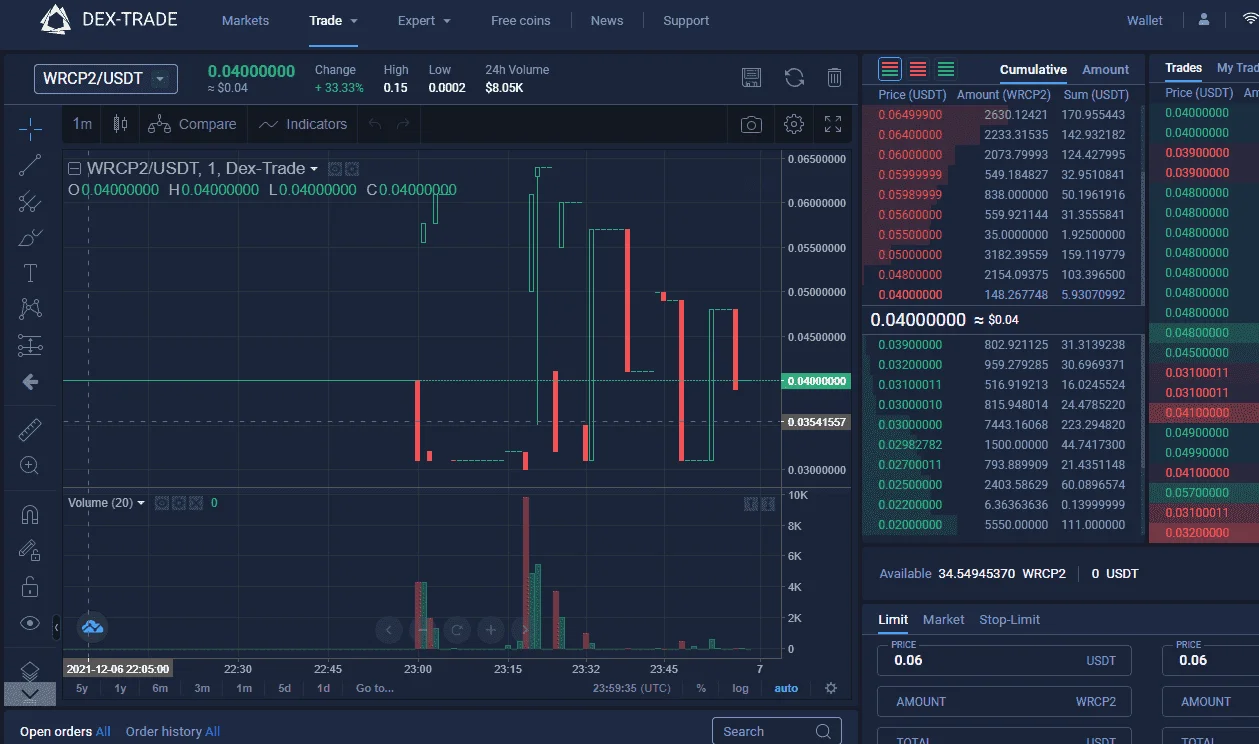Open the user account icon
The height and width of the screenshot is (744, 1259).
1204,20
